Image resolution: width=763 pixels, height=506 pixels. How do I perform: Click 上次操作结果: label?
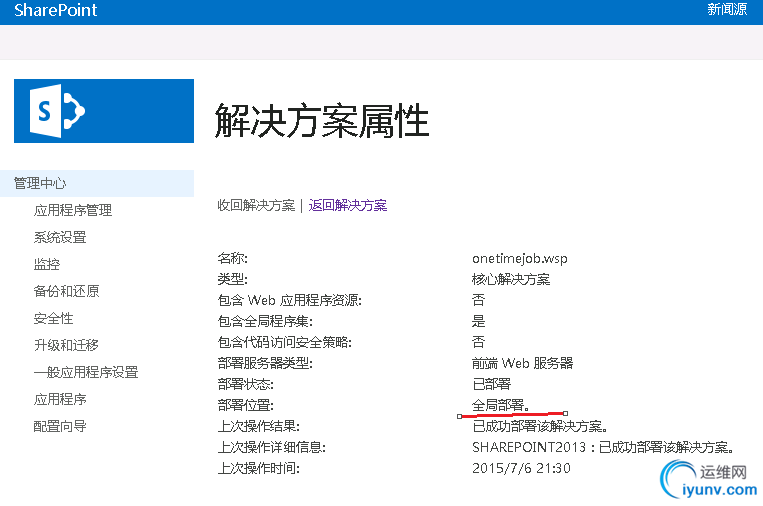[258, 426]
